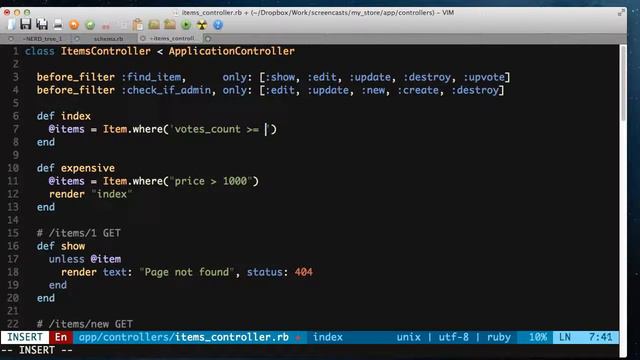Screen dimensions: 640x360
Task: Click line number 21 in the gutter
Action: 13,311
